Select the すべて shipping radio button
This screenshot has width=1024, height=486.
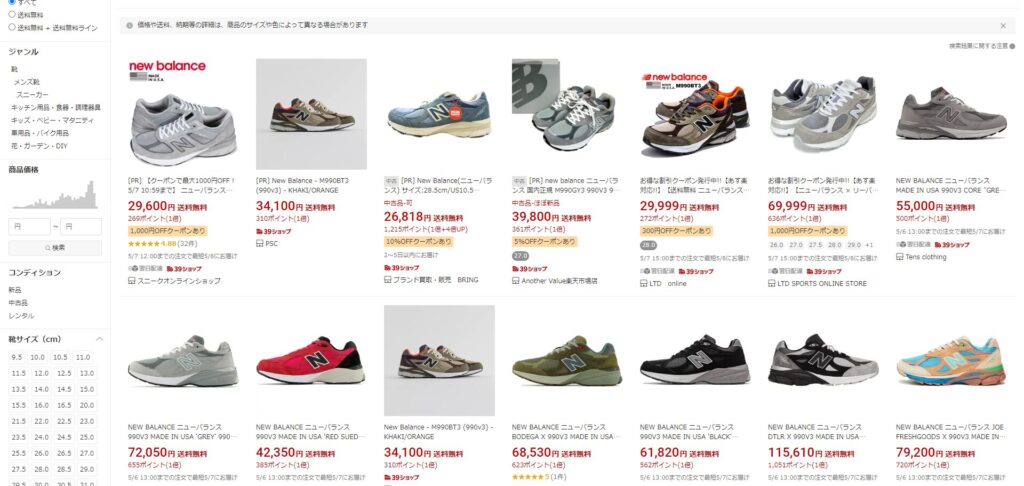(x=12, y=2)
